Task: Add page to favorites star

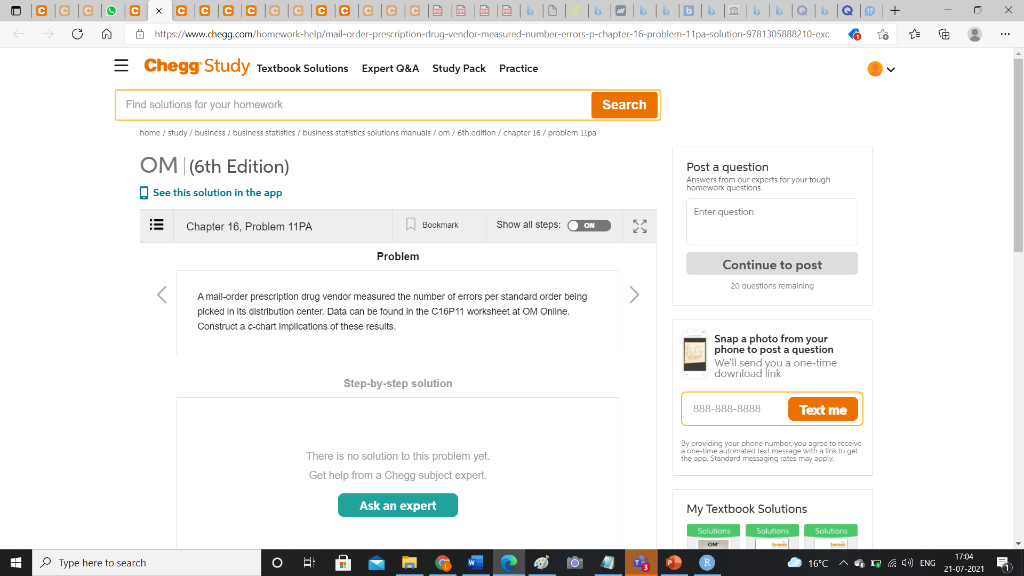Action: (883, 35)
